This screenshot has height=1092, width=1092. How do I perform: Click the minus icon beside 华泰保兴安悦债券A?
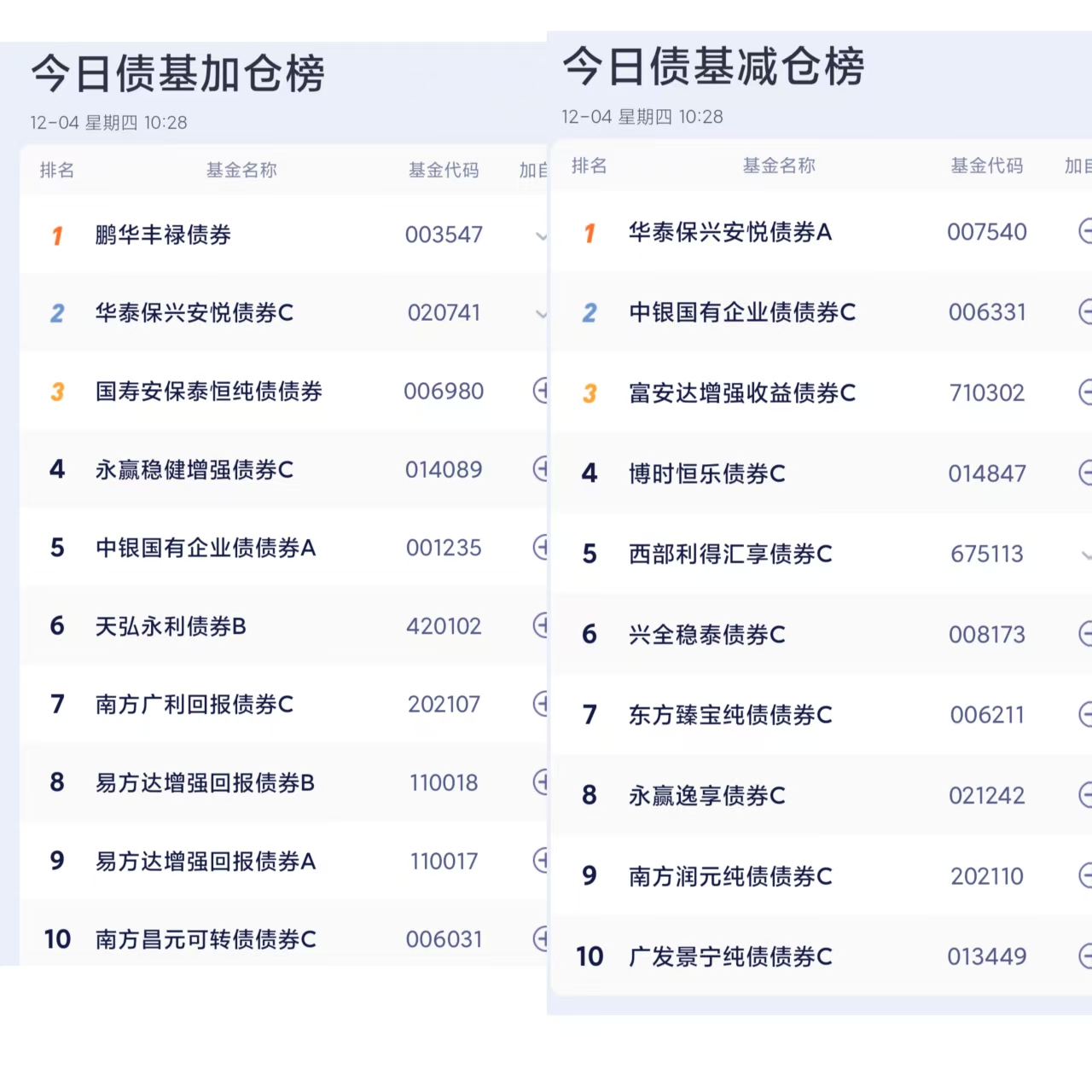(x=1085, y=231)
